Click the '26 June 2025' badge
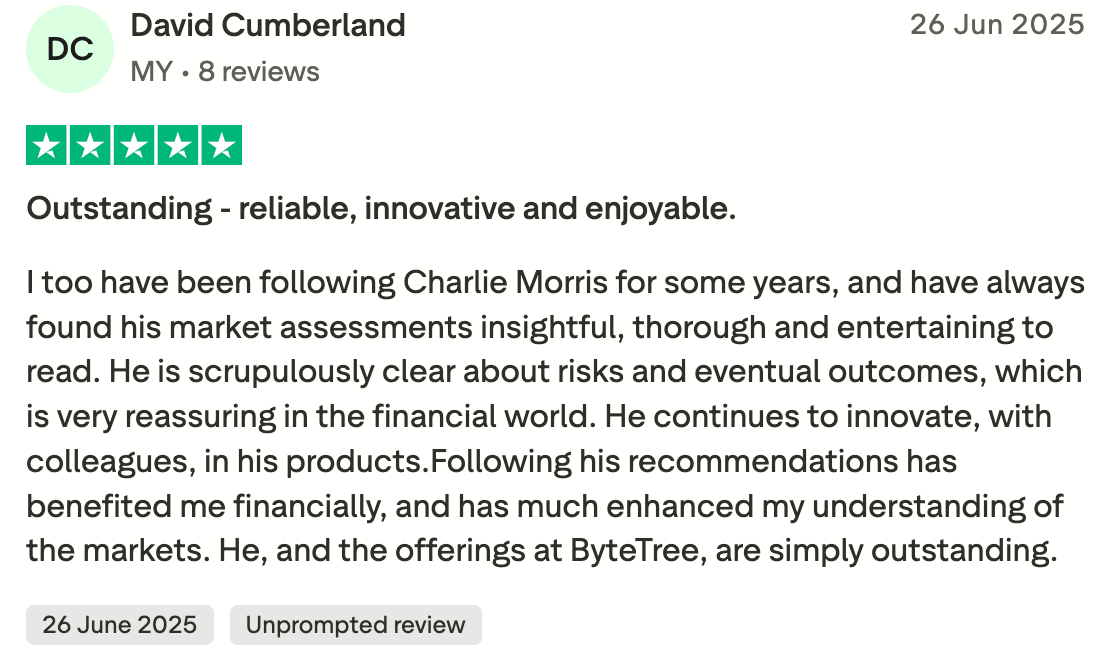Viewport: 1112px width, 670px height. 120,625
